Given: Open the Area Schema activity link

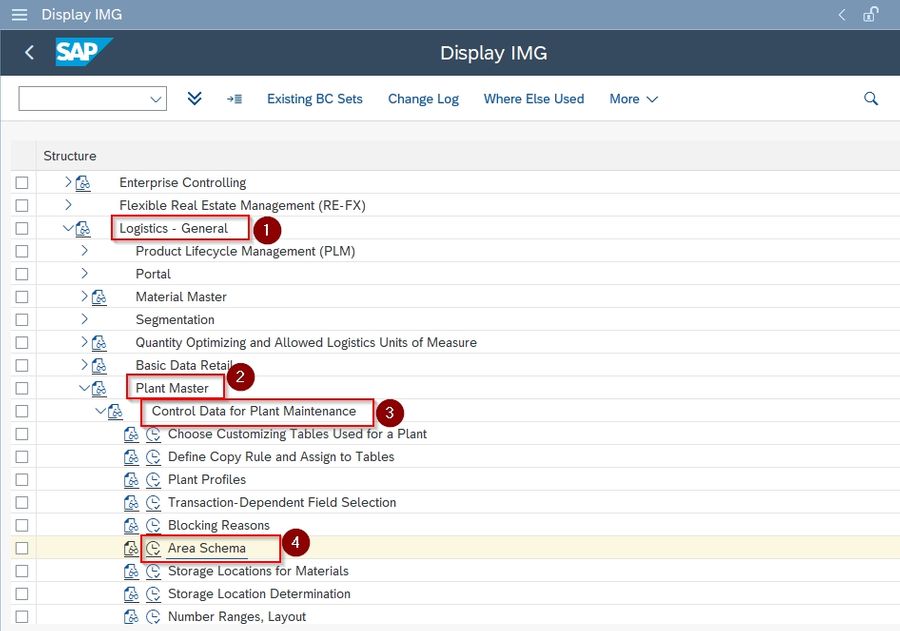Looking at the screenshot, I should pos(207,548).
